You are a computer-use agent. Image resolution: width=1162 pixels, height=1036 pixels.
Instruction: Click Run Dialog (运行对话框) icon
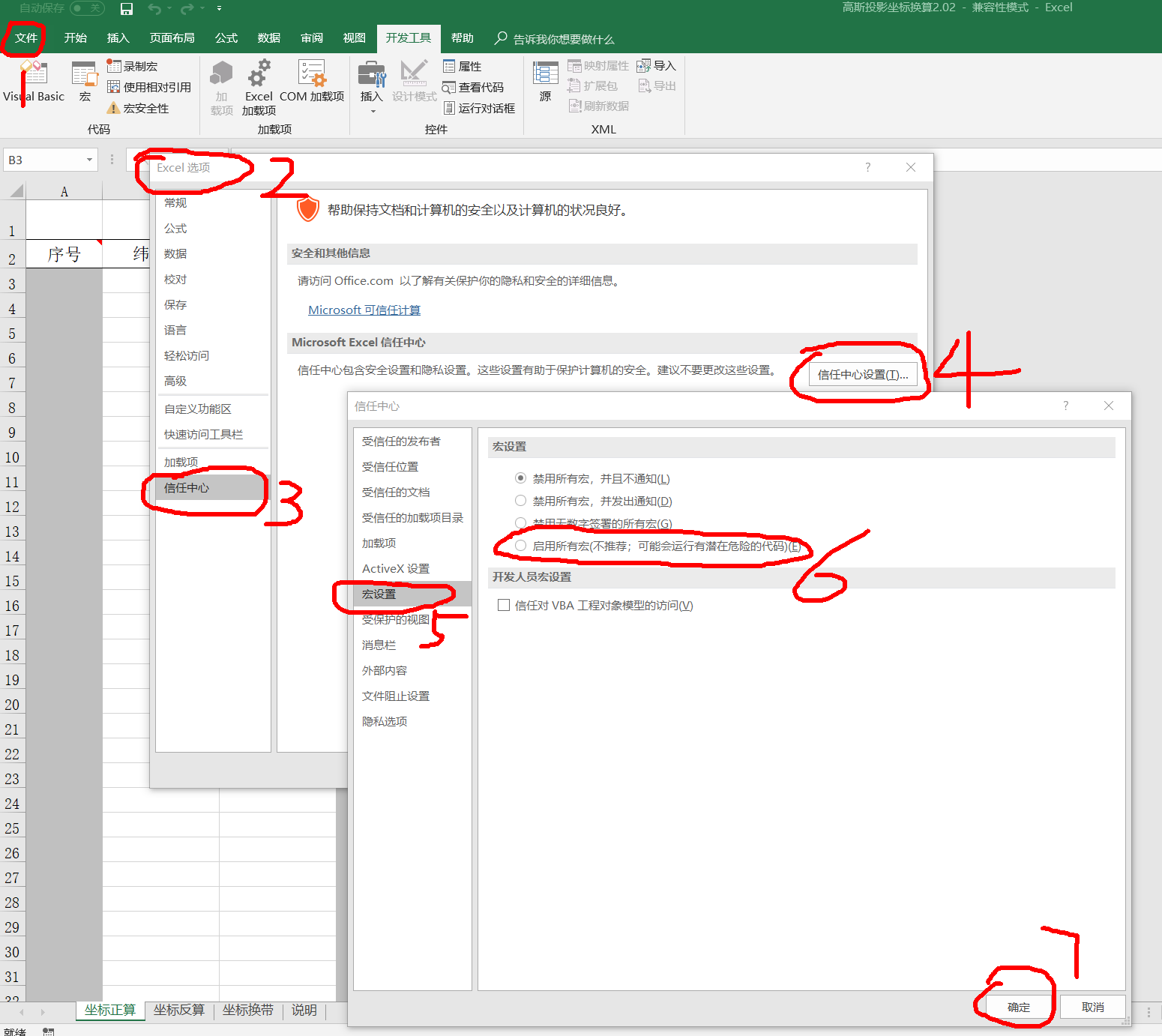pos(449,108)
